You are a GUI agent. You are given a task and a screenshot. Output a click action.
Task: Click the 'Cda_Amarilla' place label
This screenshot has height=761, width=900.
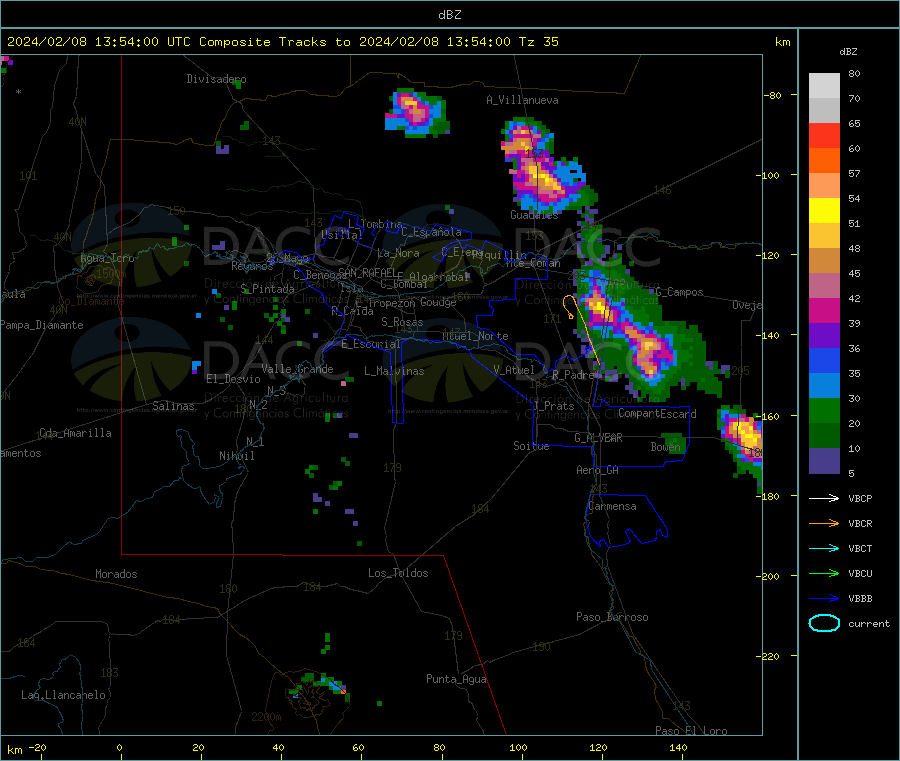pyautogui.click(x=75, y=433)
